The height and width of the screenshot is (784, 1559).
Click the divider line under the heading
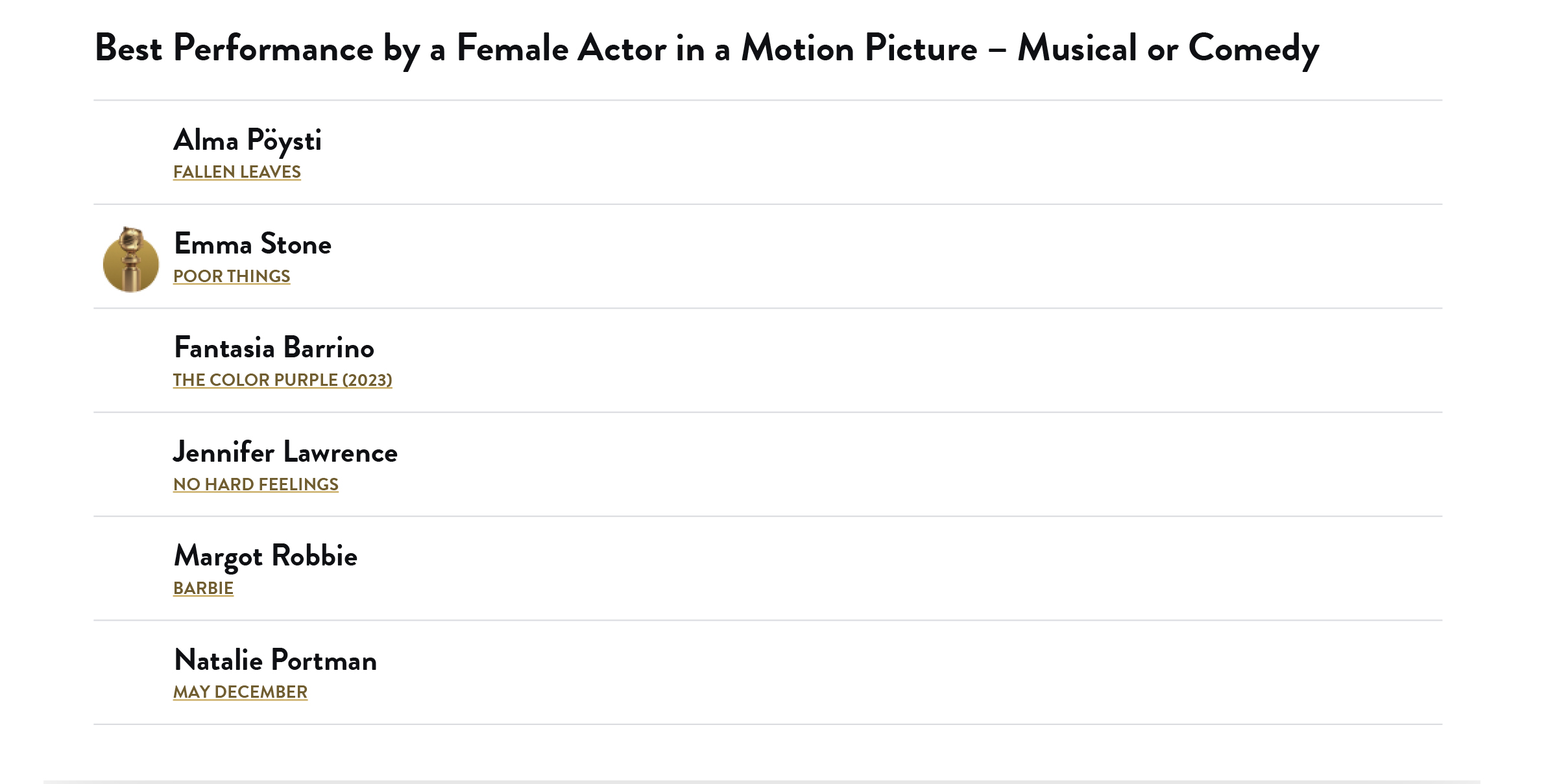tap(767, 101)
